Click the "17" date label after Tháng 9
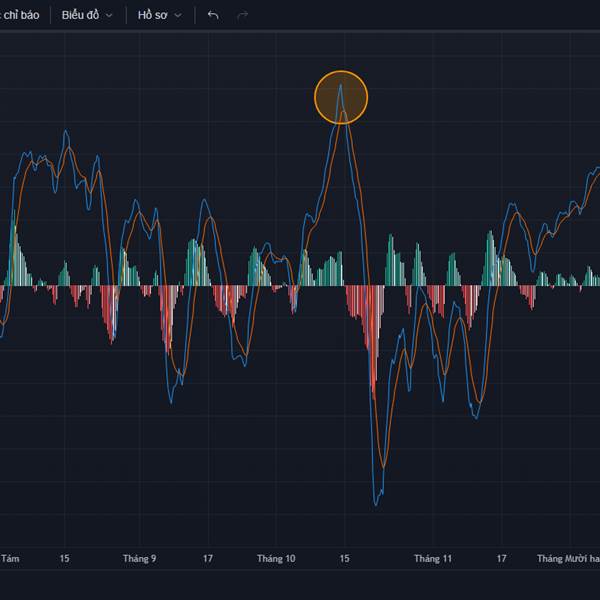Screen dimensions: 600x600 [208, 559]
